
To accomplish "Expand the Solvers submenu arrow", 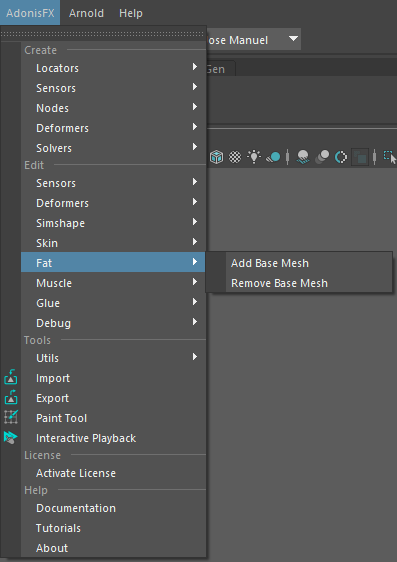I will point(195,147).
